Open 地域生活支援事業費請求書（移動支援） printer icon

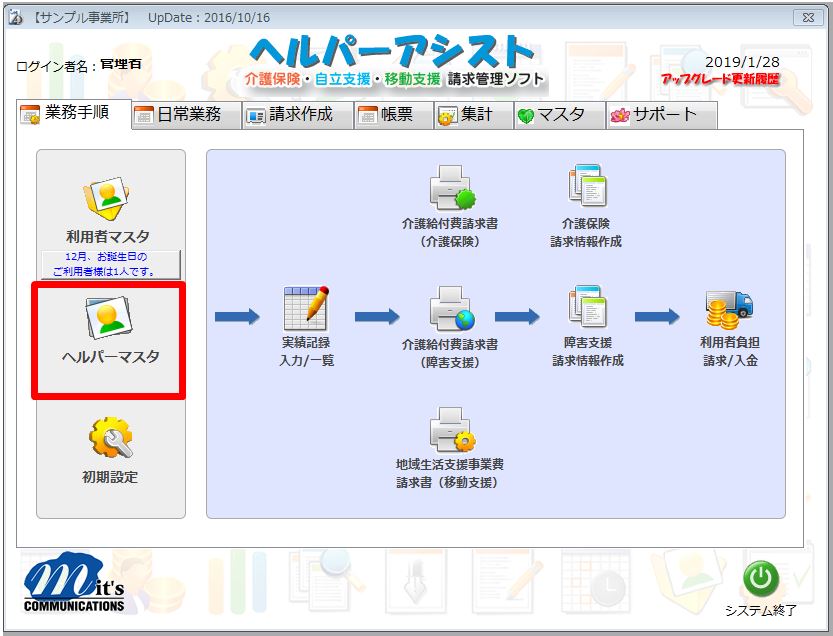pos(450,430)
